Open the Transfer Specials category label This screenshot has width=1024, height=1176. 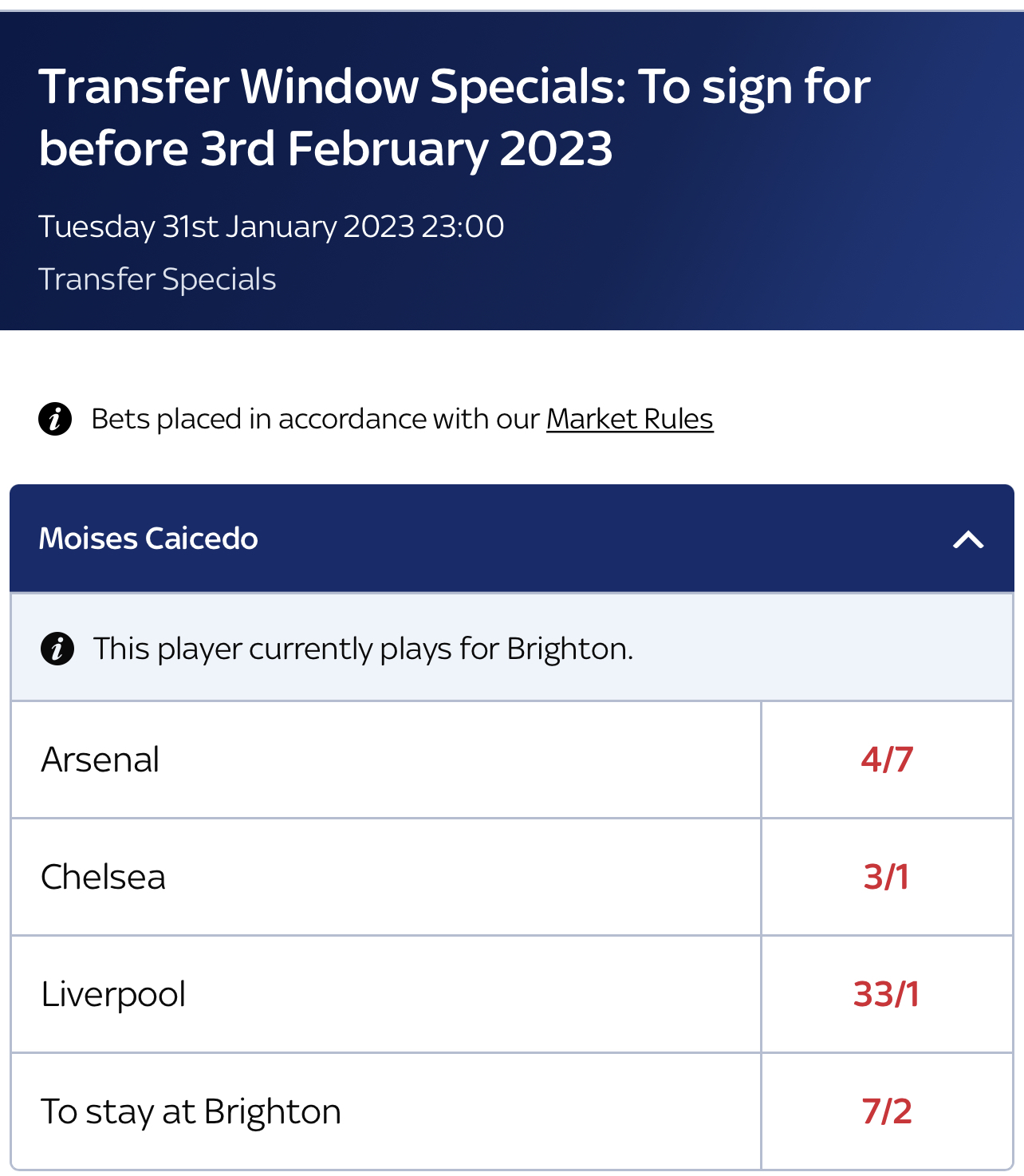pyautogui.click(x=157, y=279)
